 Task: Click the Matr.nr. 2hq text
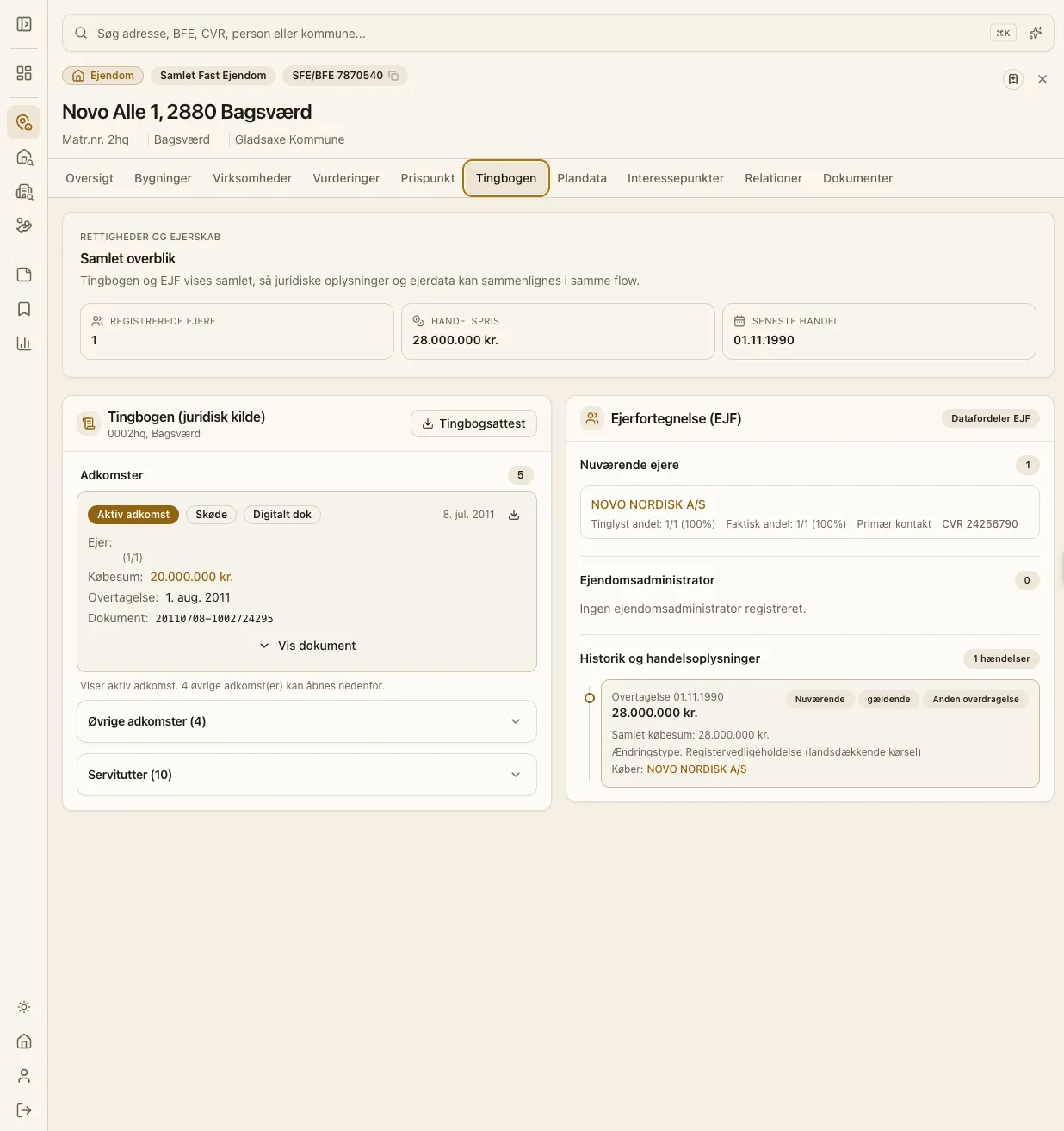click(96, 139)
